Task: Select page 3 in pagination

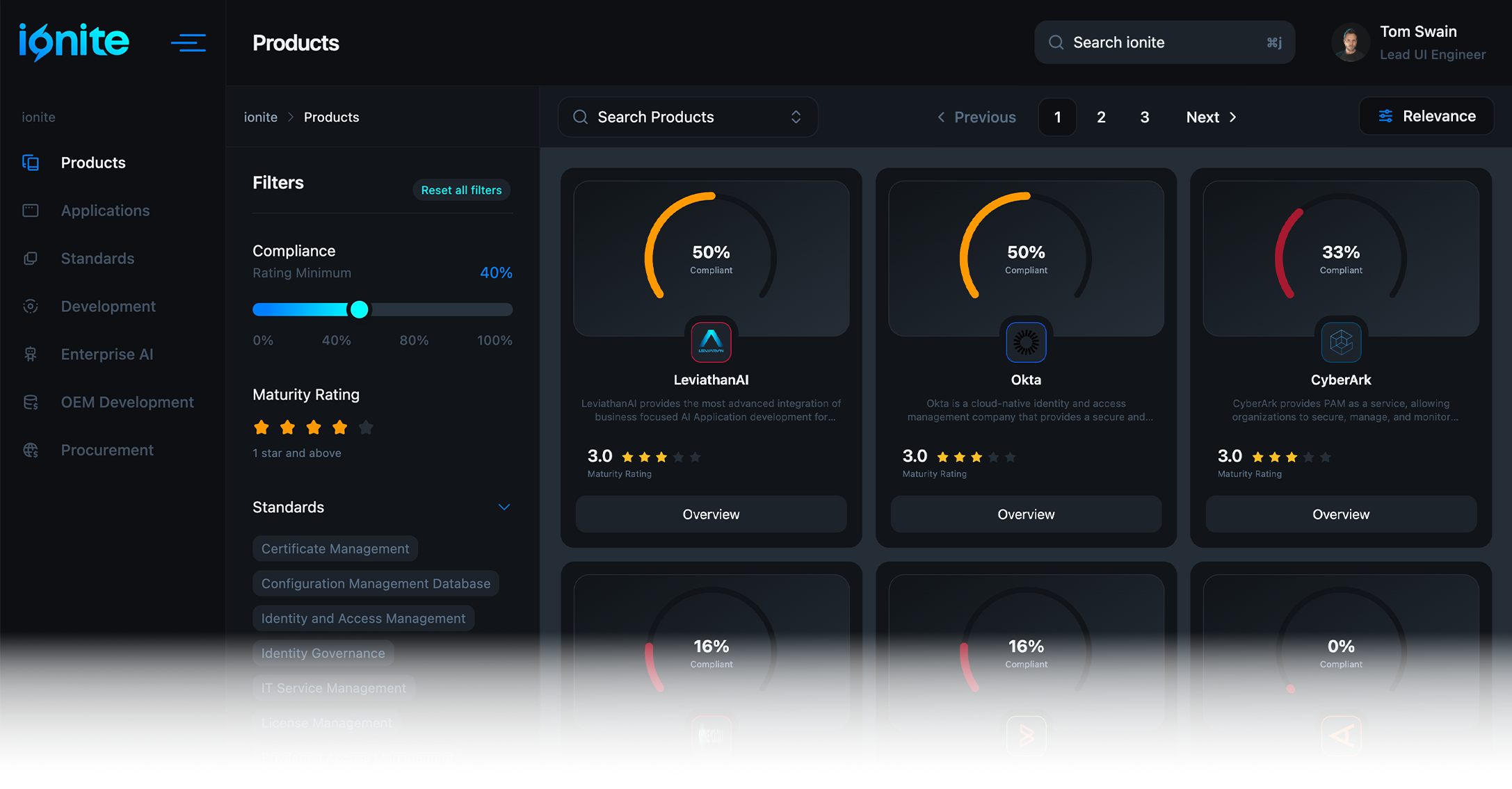Action: point(1145,117)
